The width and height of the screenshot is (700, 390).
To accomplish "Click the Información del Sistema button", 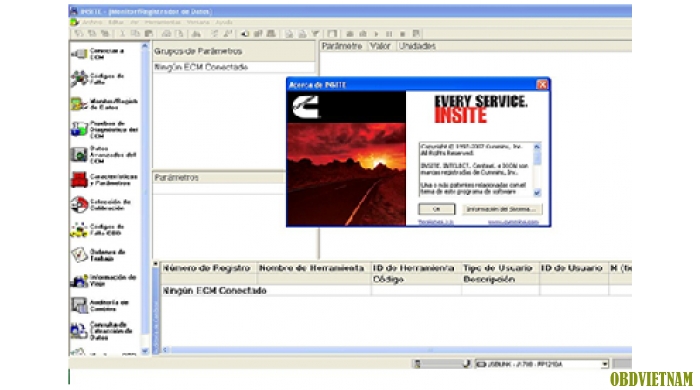I will pyautogui.click(x=501, y=209).
